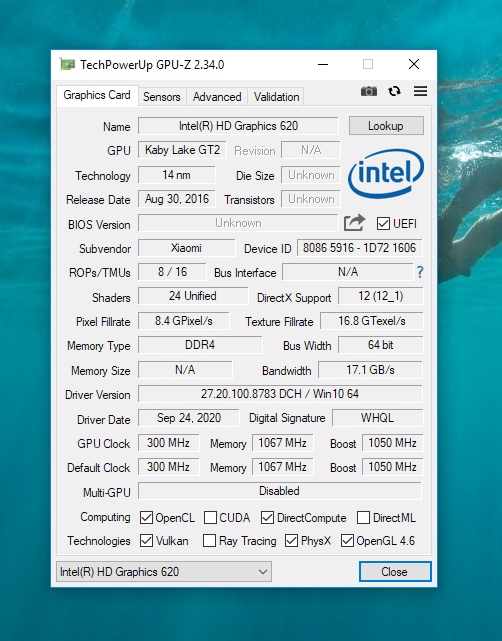Close GPU-Z via title bar X
Screen dimensions: 502x641
tap(414, 64)
